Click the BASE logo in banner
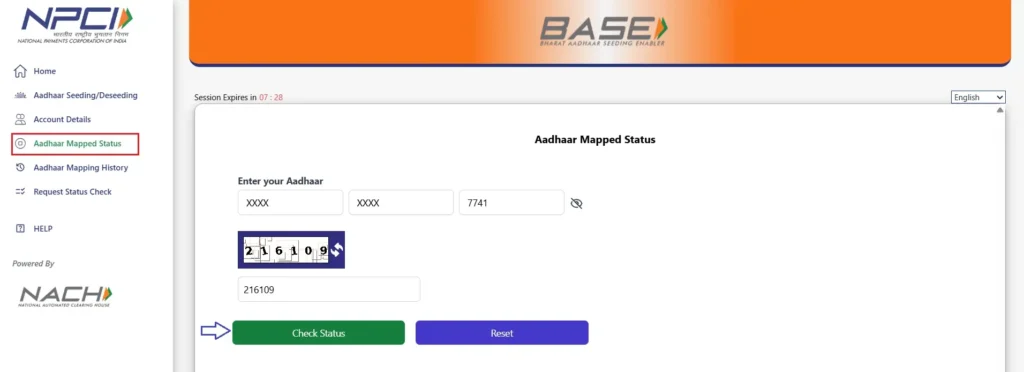This screenshot has width=1024, height=372. pos(603,31)
